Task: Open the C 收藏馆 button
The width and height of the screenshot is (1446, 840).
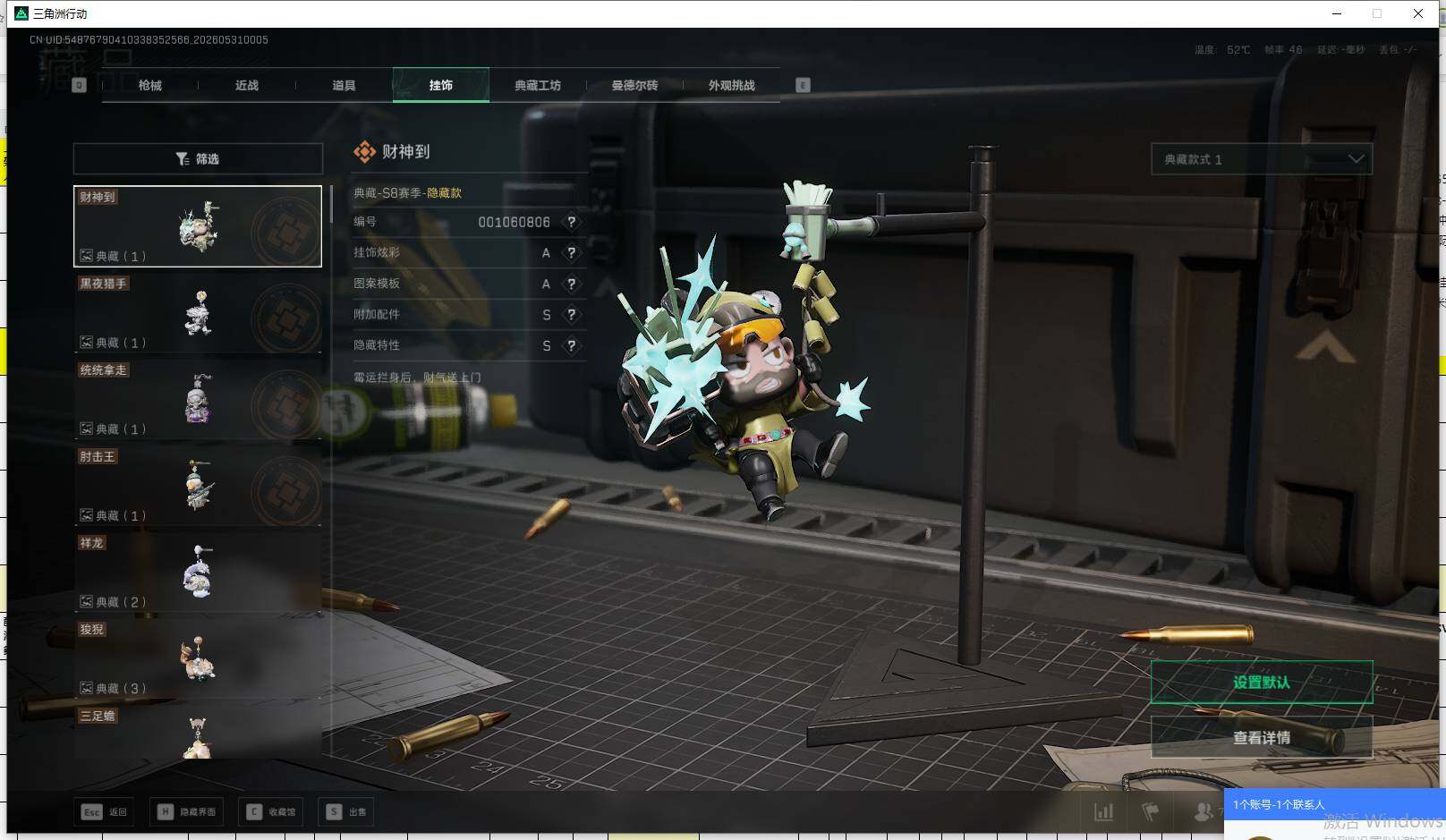Action: pyautogui.click(x=271, y=811)
